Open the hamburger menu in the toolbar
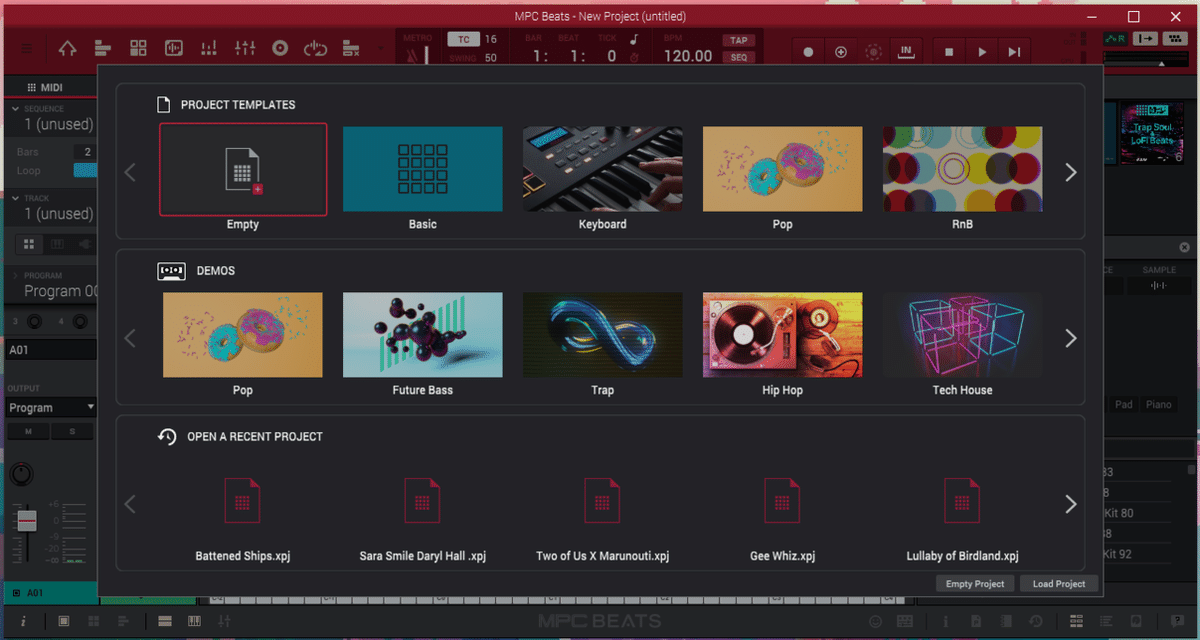This screenshot has height=640, width=1200. (26, 48)
